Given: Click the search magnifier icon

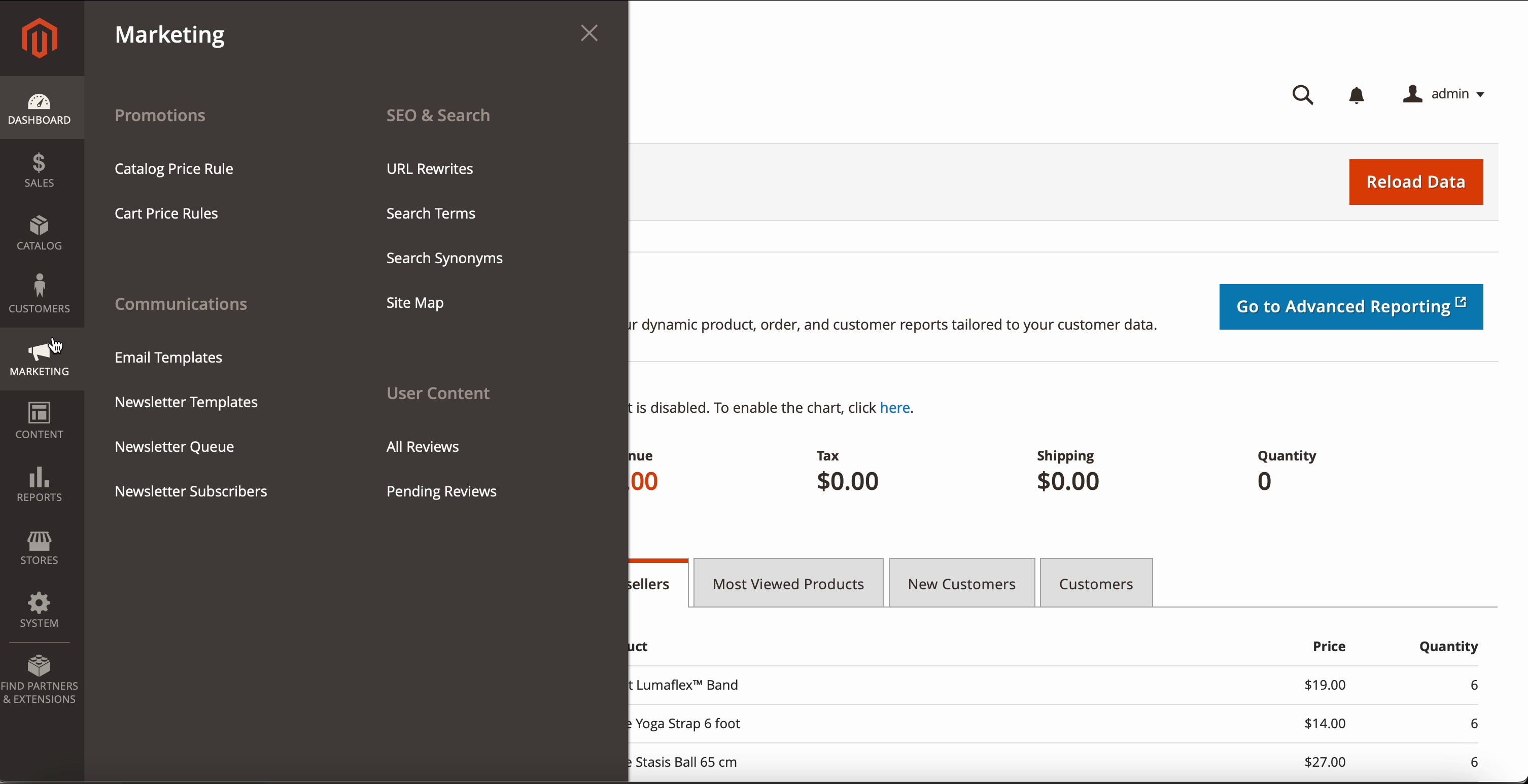Looking at the screenshot, I should (1303, 95).
